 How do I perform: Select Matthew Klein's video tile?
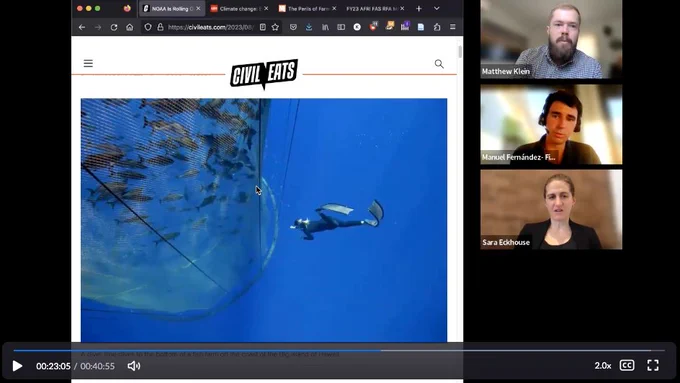551,39
